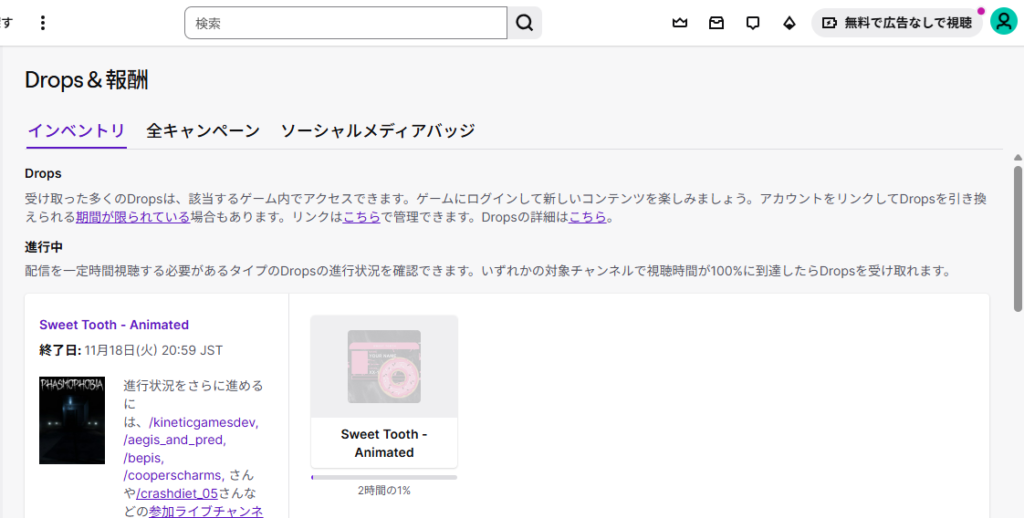Open the notifications inbox icon
1024x518 pixels.
pos(716,23)
